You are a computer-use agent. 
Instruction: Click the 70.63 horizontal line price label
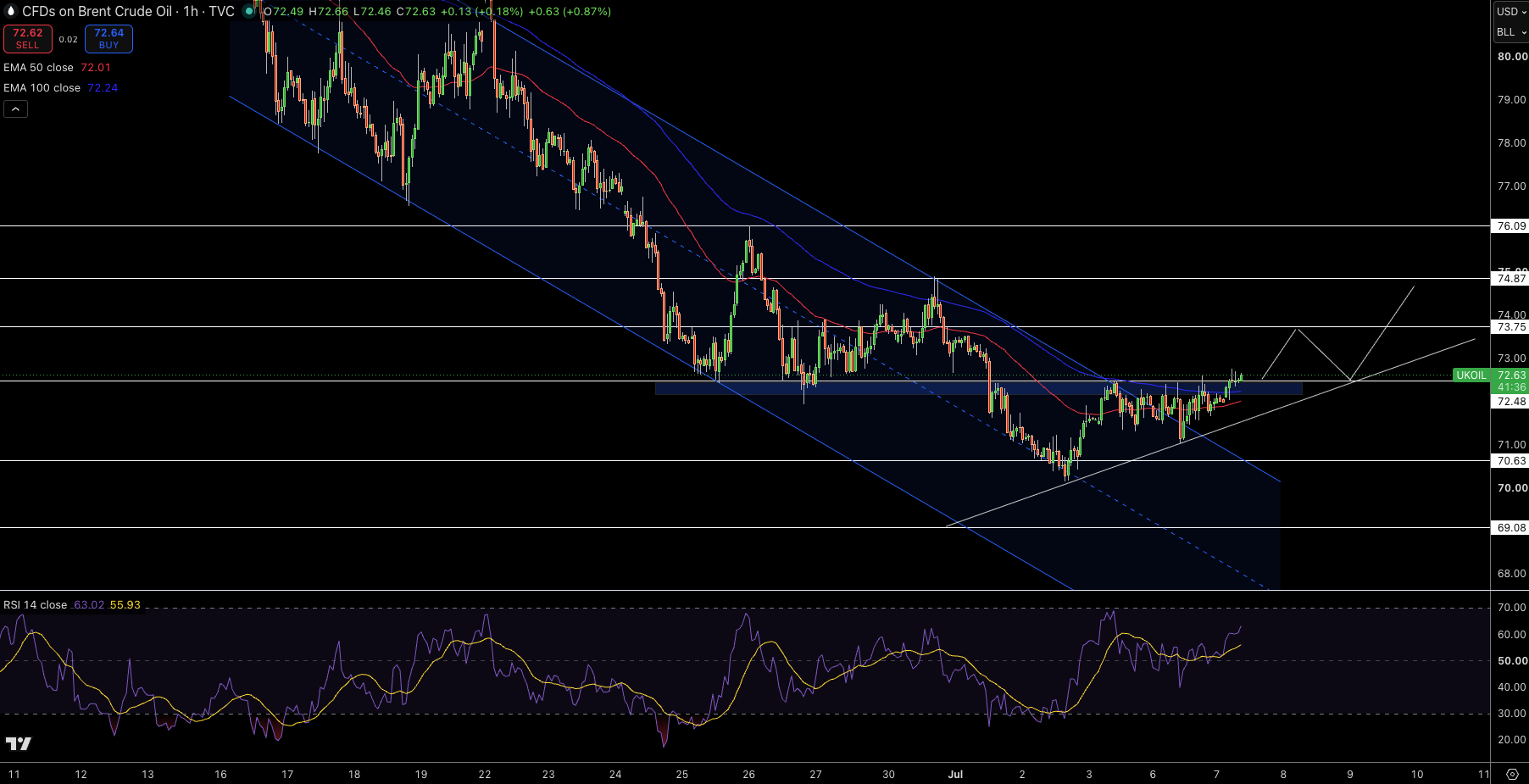(x=1511, y=461)
